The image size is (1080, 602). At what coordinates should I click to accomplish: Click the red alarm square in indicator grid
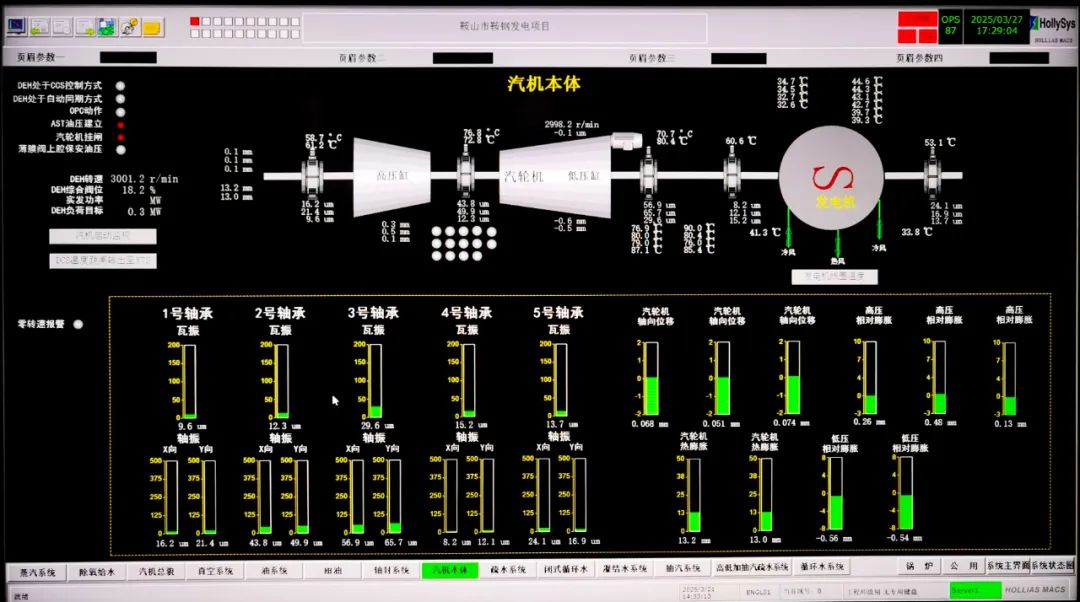point(193,20)
